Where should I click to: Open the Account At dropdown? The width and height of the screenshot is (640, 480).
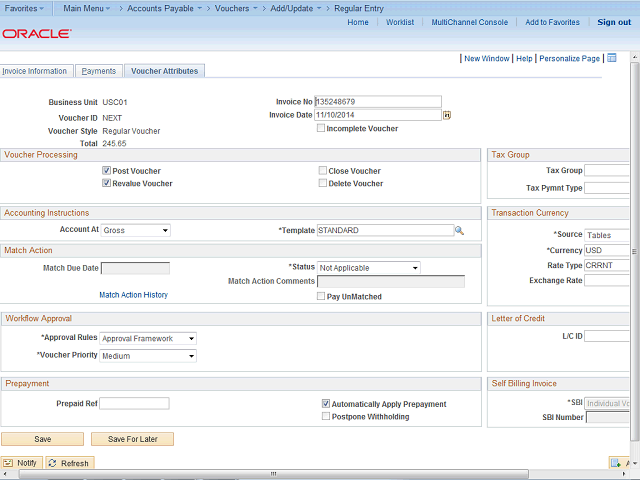(136, 230)
